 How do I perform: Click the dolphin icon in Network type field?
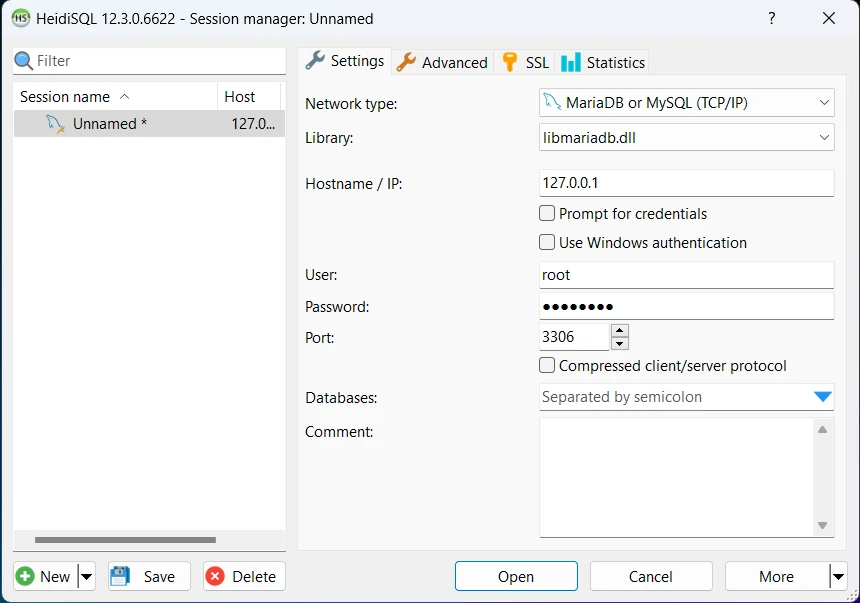point(552,102)
